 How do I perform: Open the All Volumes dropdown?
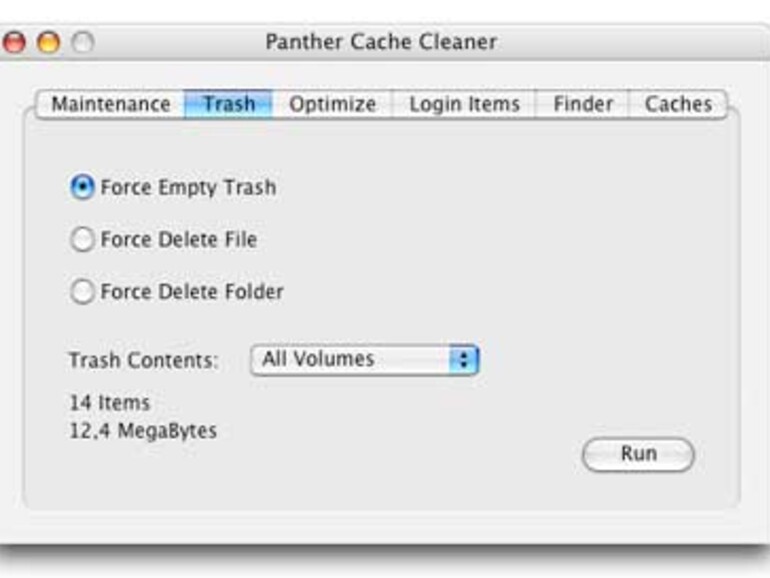(364, 359)
